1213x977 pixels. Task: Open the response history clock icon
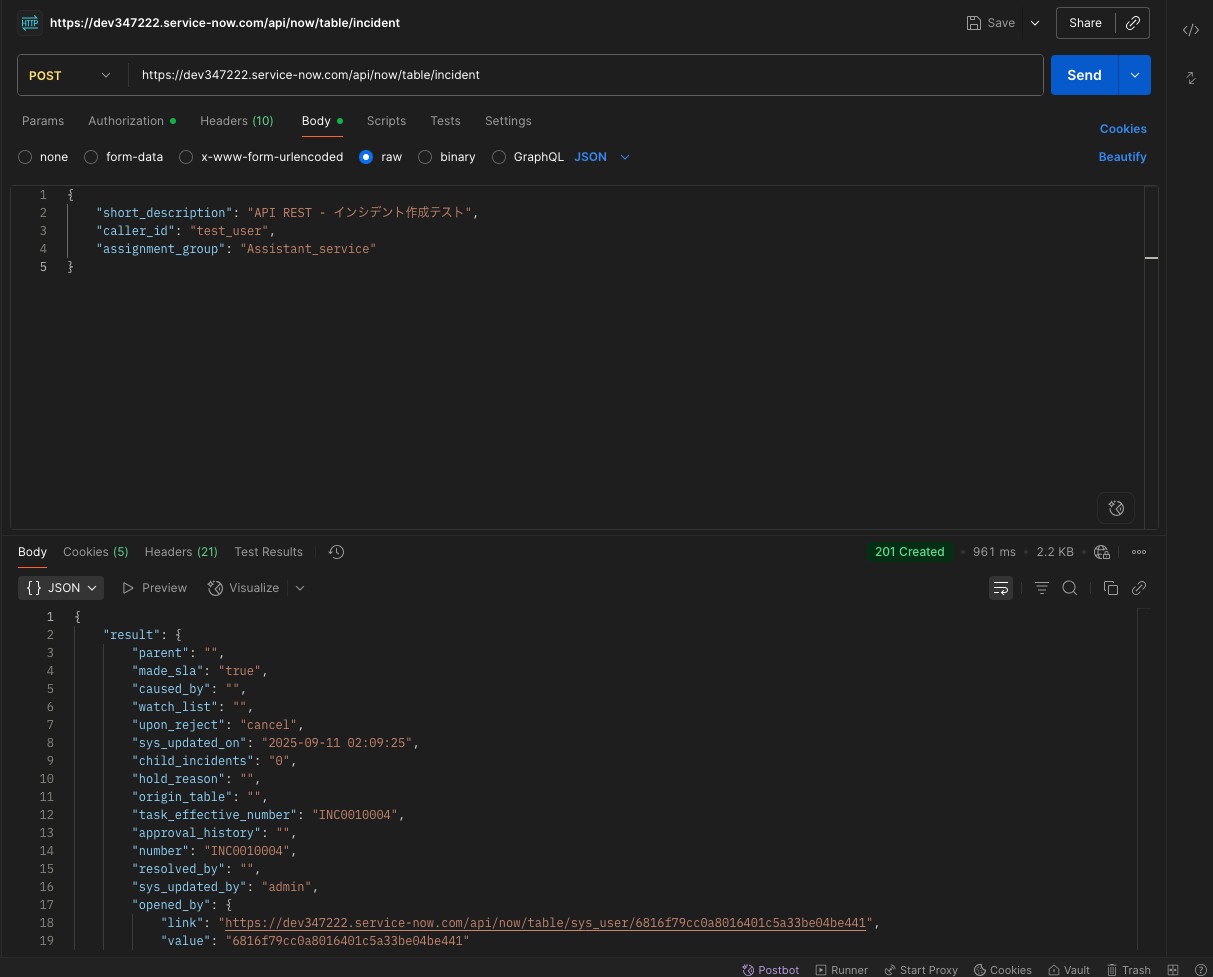coord(336,552)
